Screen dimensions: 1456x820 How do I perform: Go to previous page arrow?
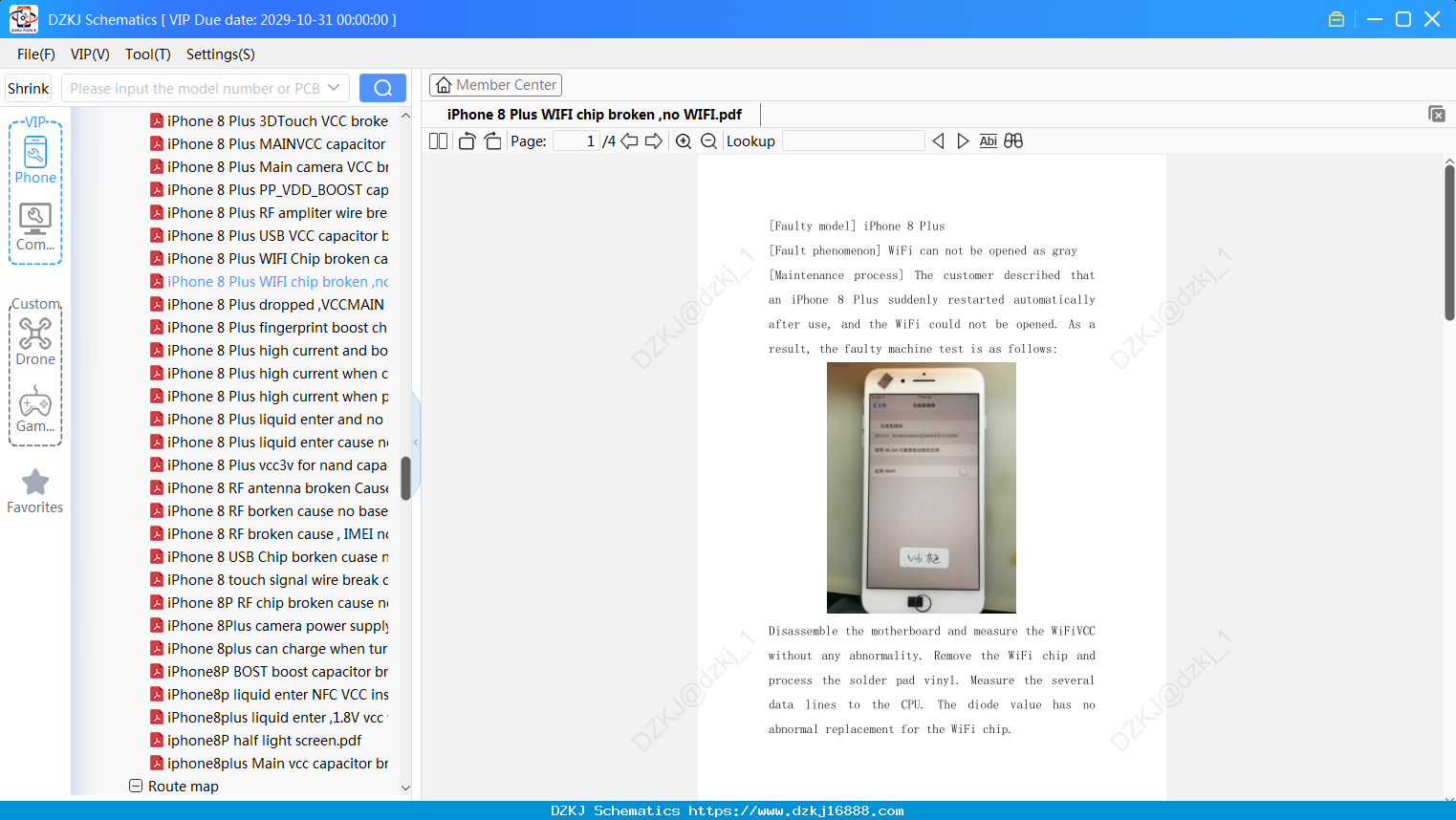[629, 141]
